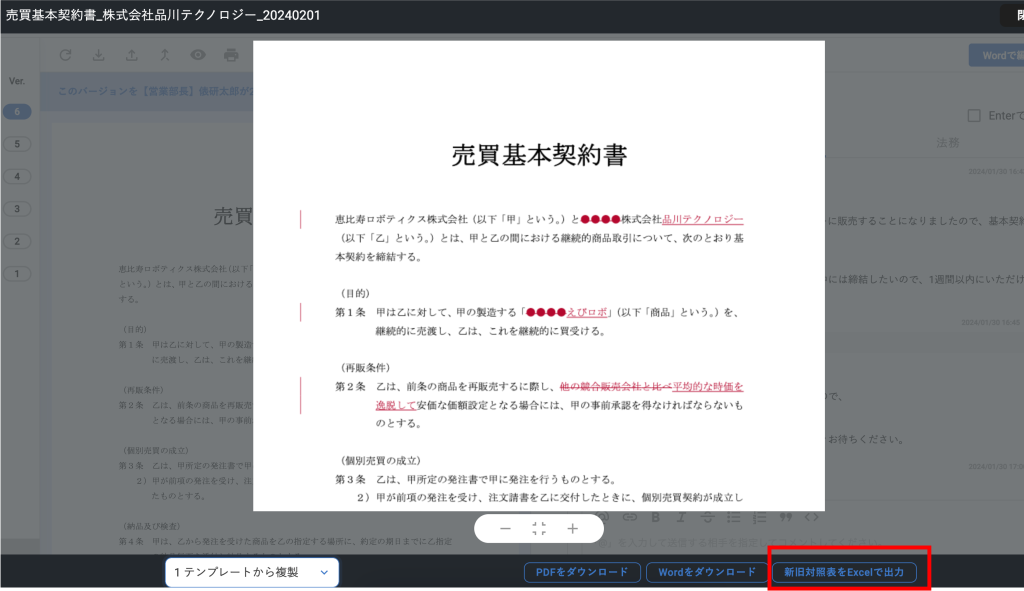Click the fit-to-screen icon in zoom control
The height and width of the screenshot is (591, 1024).
point(539,528)
